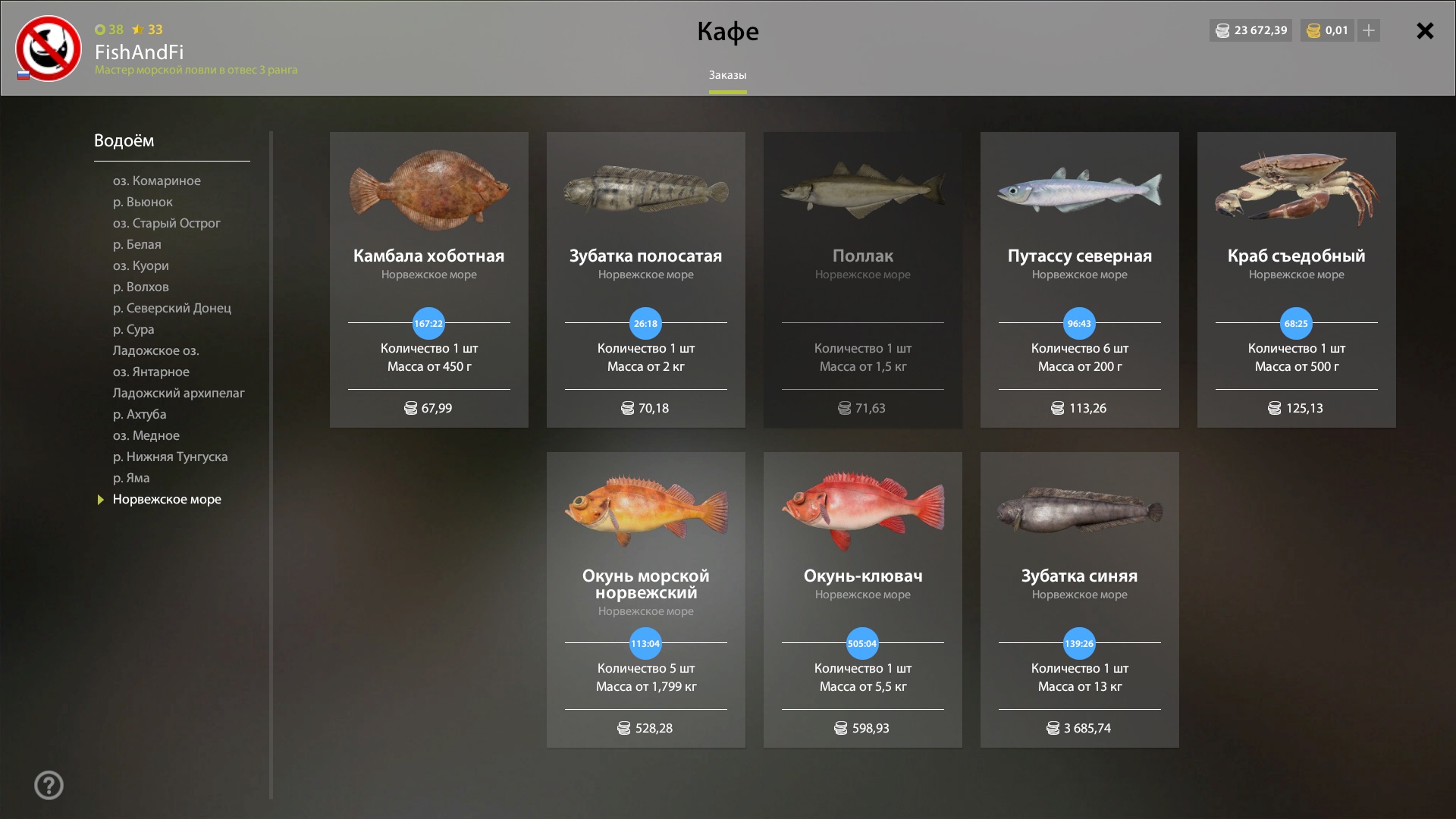Image resolution: width=1456 pixels, height=819 pixels.
Task: Click the 505:04 timer badge on Окунь-клювач
Action: 862,644
